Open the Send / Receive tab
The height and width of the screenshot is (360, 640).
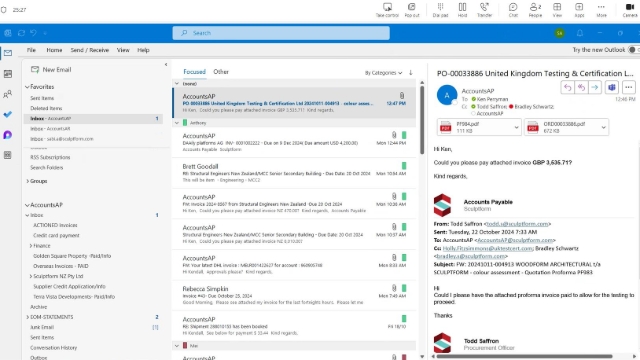point(90,50)
